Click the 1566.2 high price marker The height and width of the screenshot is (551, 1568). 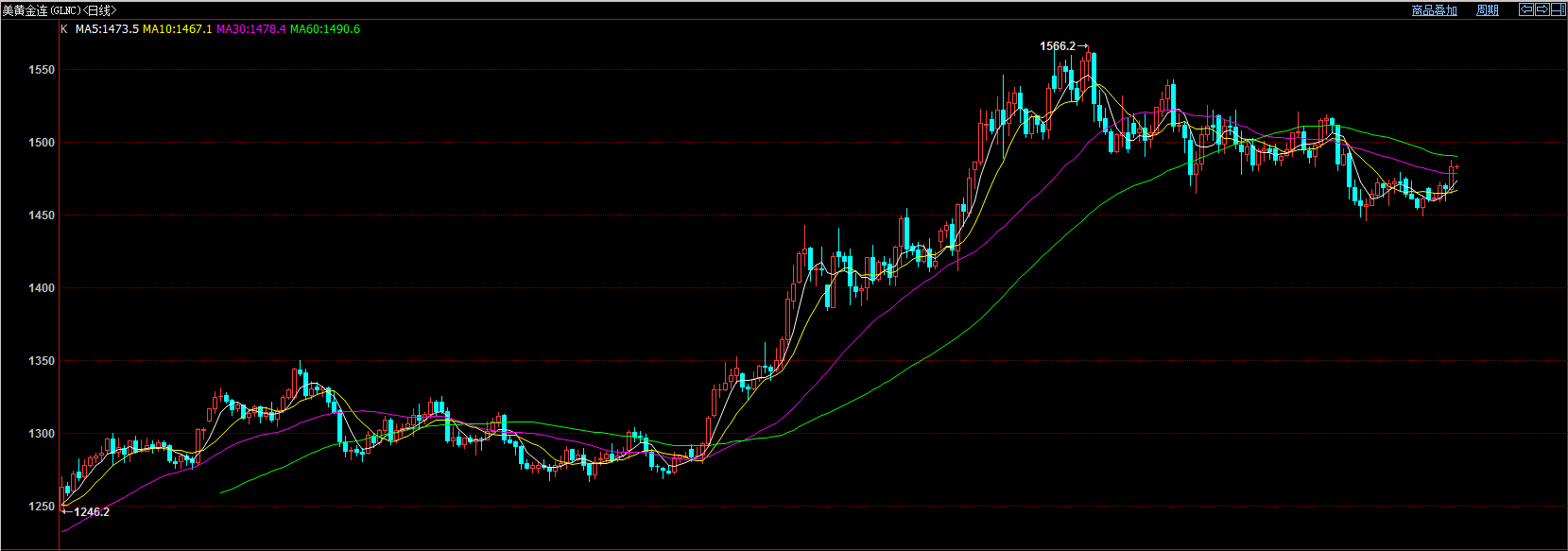click(x=1058, y=46)
